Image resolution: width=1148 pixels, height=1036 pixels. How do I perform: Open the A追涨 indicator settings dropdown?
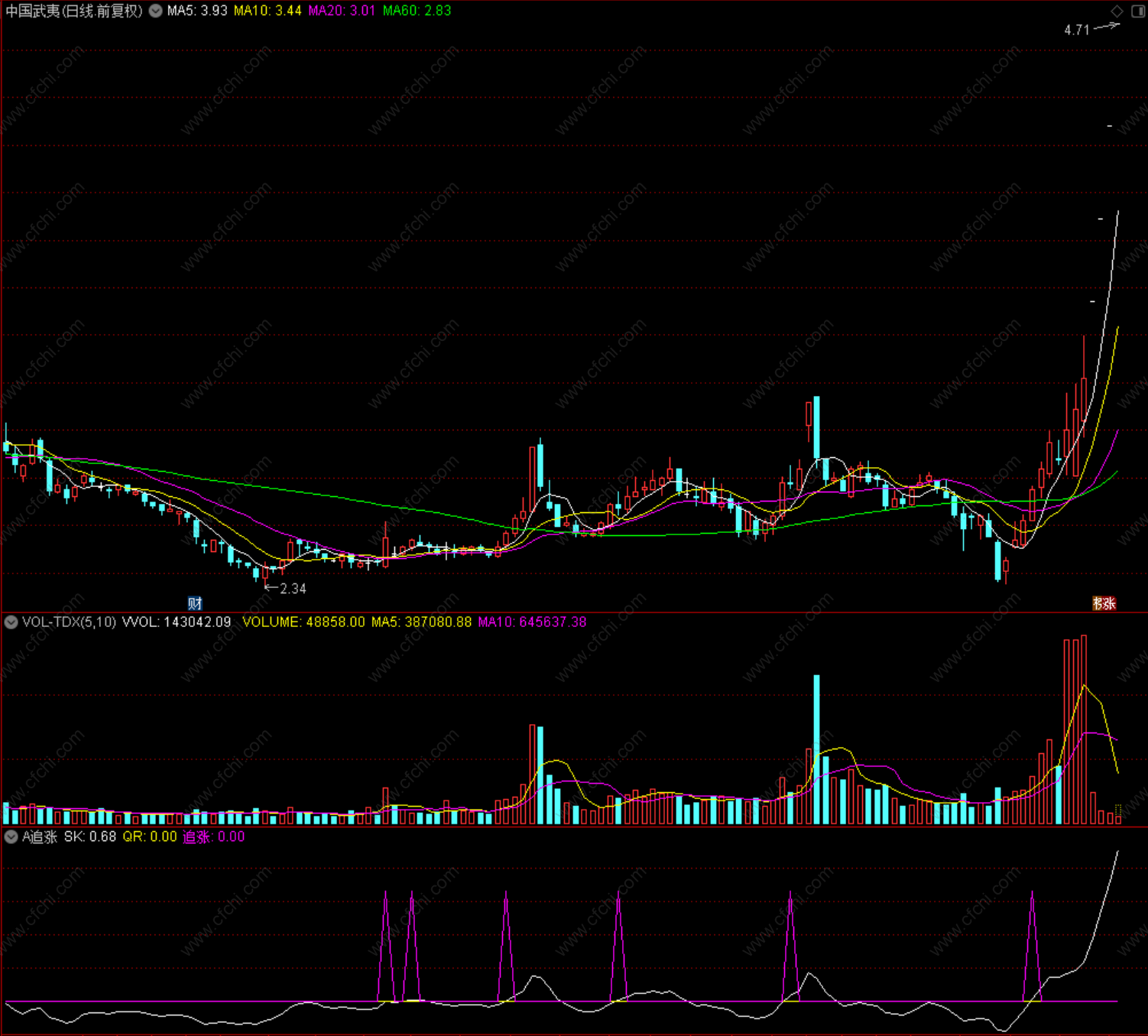(11, 837)
